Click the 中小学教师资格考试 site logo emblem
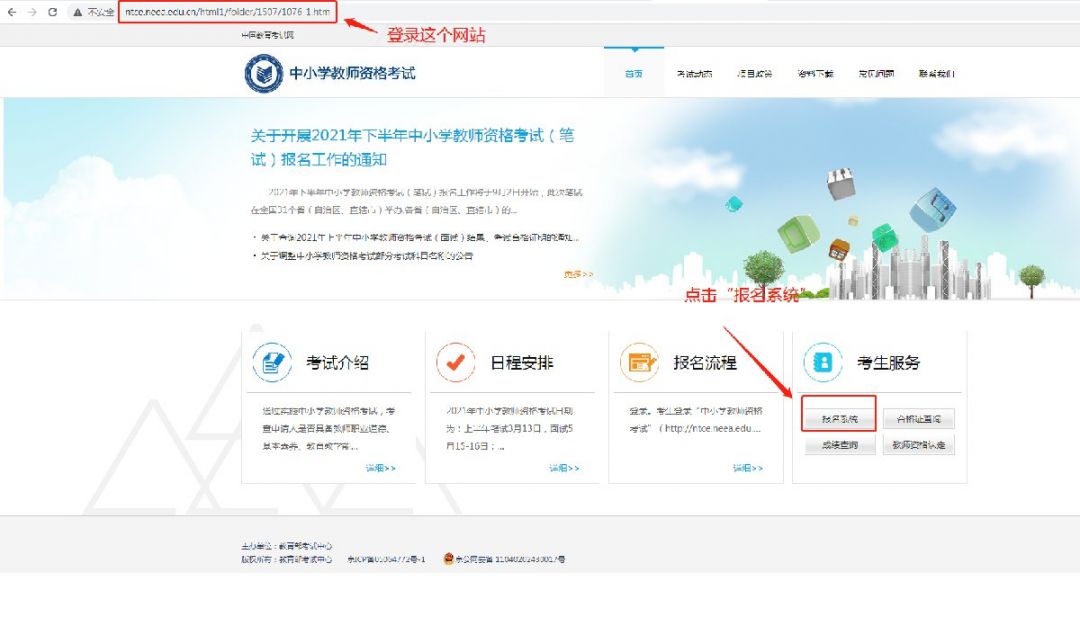Image resolution: width=1080 pixels, height=635 pixels. point(263,73)
